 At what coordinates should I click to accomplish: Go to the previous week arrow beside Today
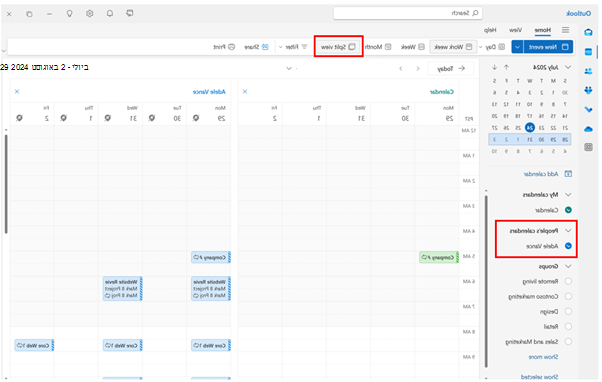[x=418, y=68]
